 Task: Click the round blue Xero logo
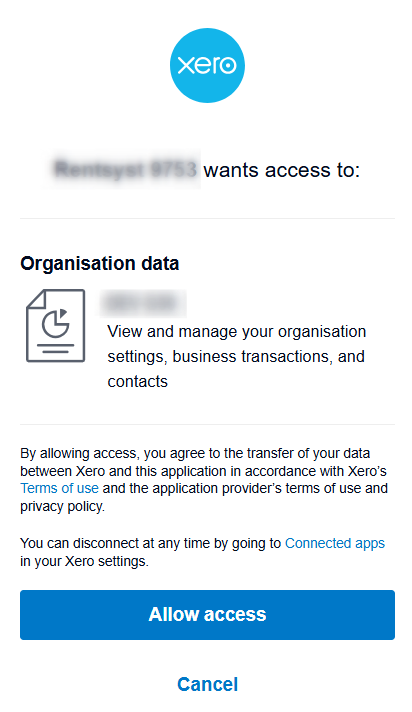pyautogui.click(x=207, y=65)
